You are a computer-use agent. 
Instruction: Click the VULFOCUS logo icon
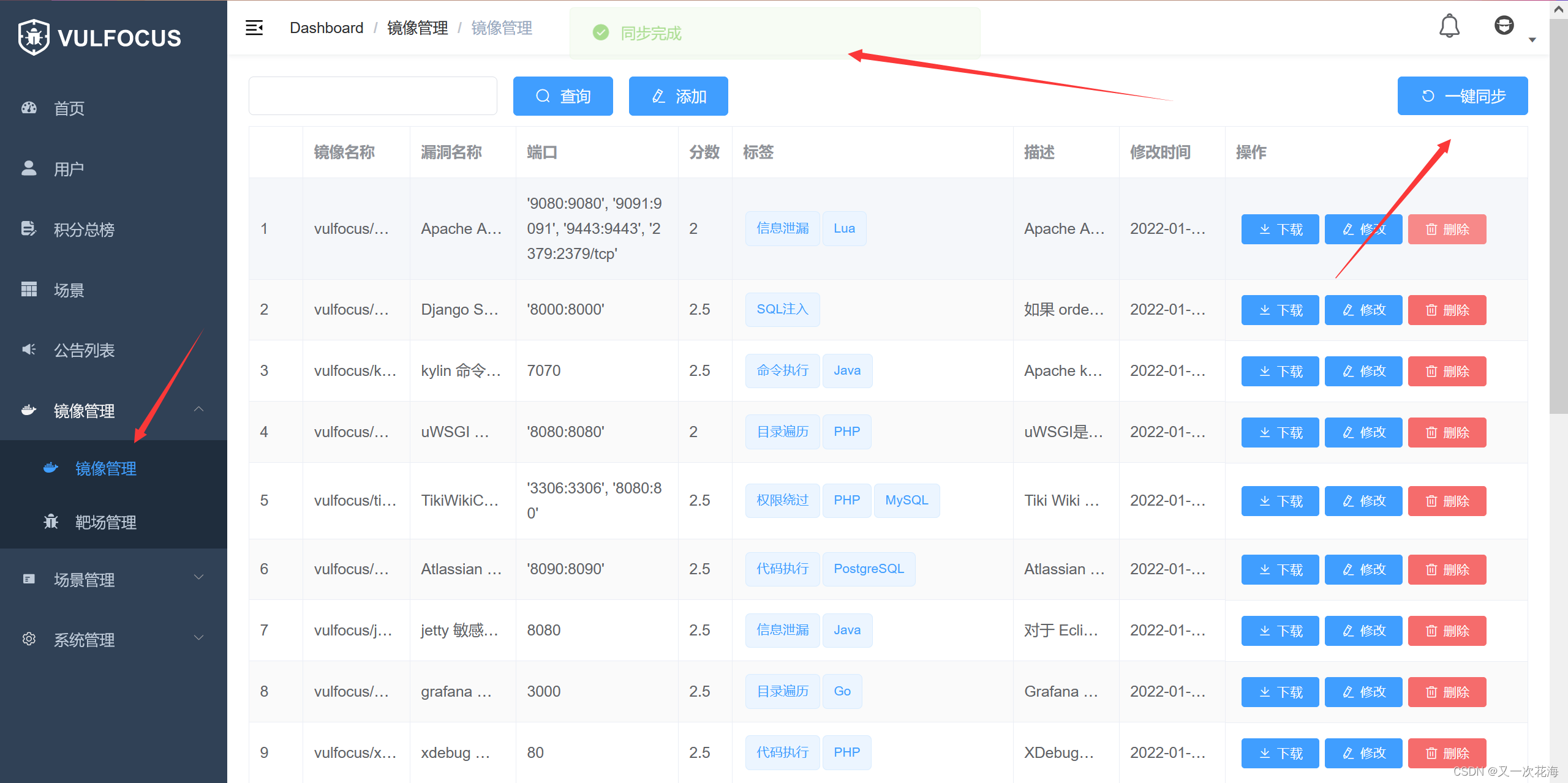coord(34,37)
